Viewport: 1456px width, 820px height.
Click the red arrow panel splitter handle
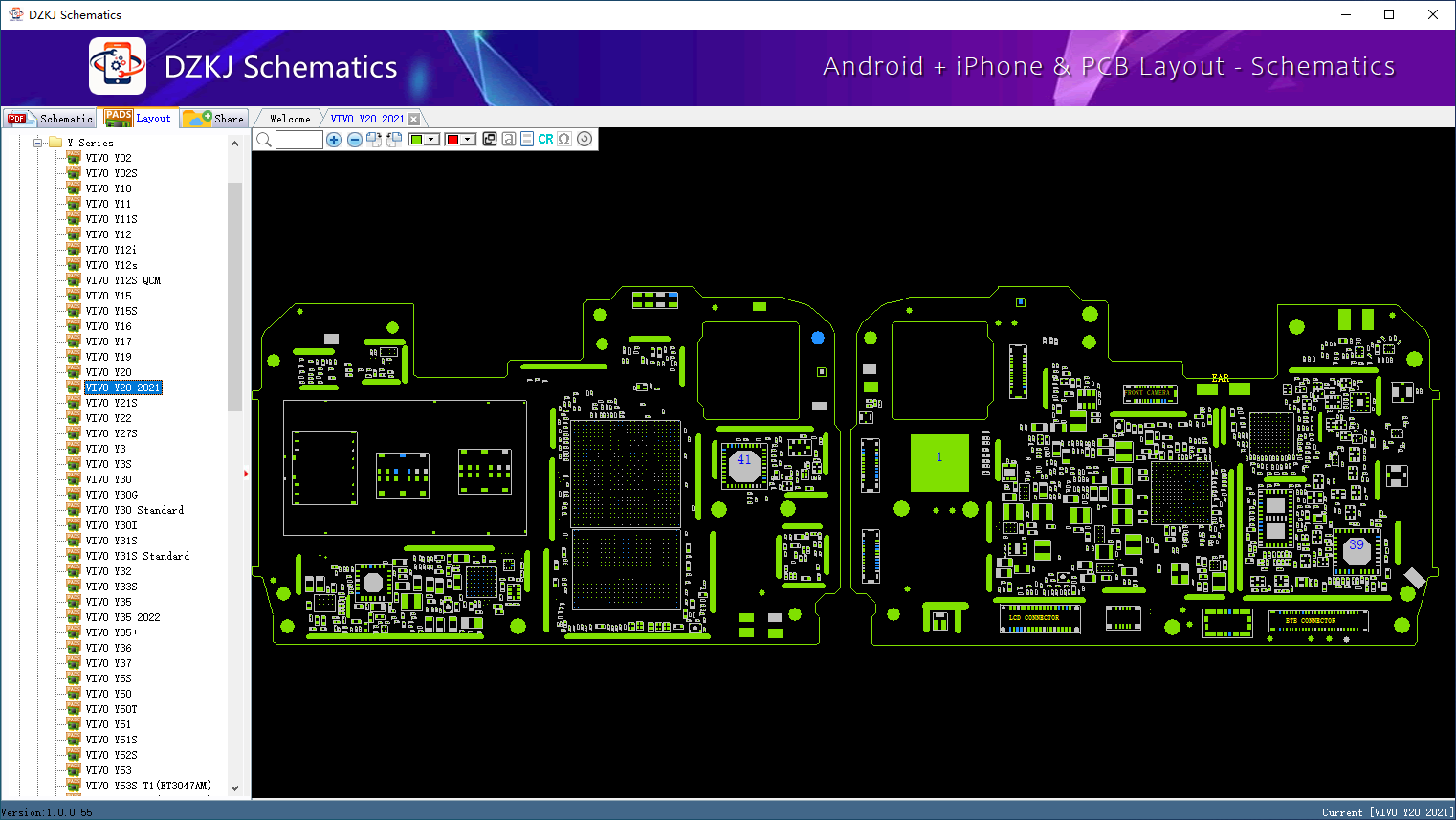coord(246,473)
